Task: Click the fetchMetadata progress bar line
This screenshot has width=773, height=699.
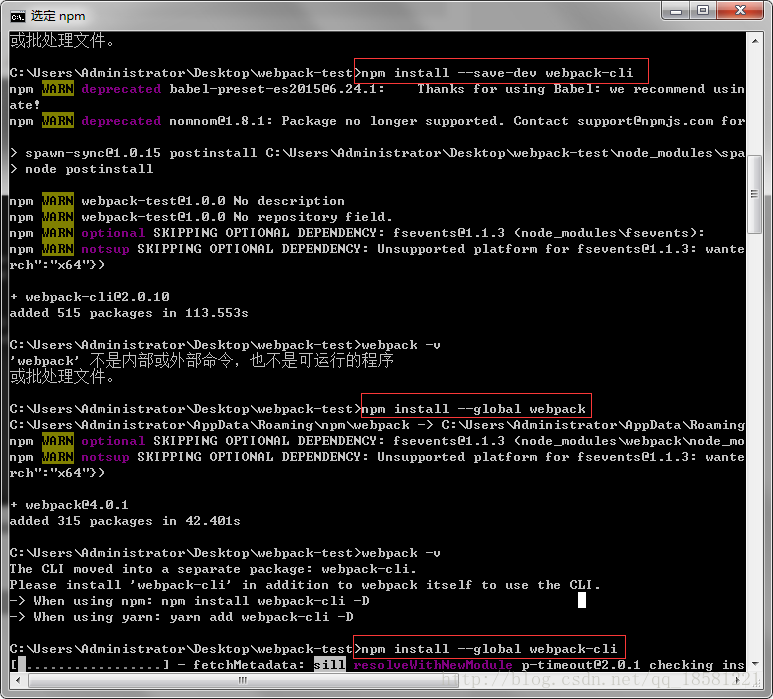Action: point(377,665)
